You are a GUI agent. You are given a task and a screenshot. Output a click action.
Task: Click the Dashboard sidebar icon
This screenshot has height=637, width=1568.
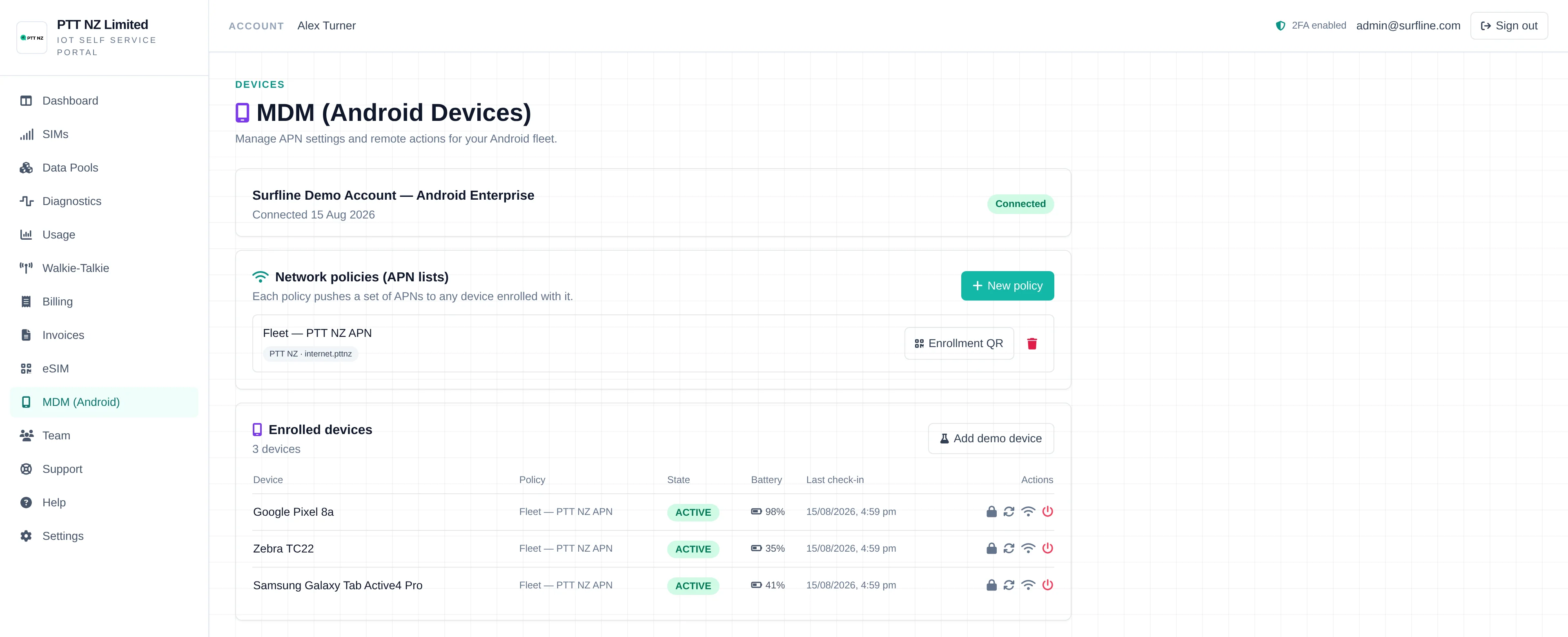pyautogui.click(x=26, y=100)
